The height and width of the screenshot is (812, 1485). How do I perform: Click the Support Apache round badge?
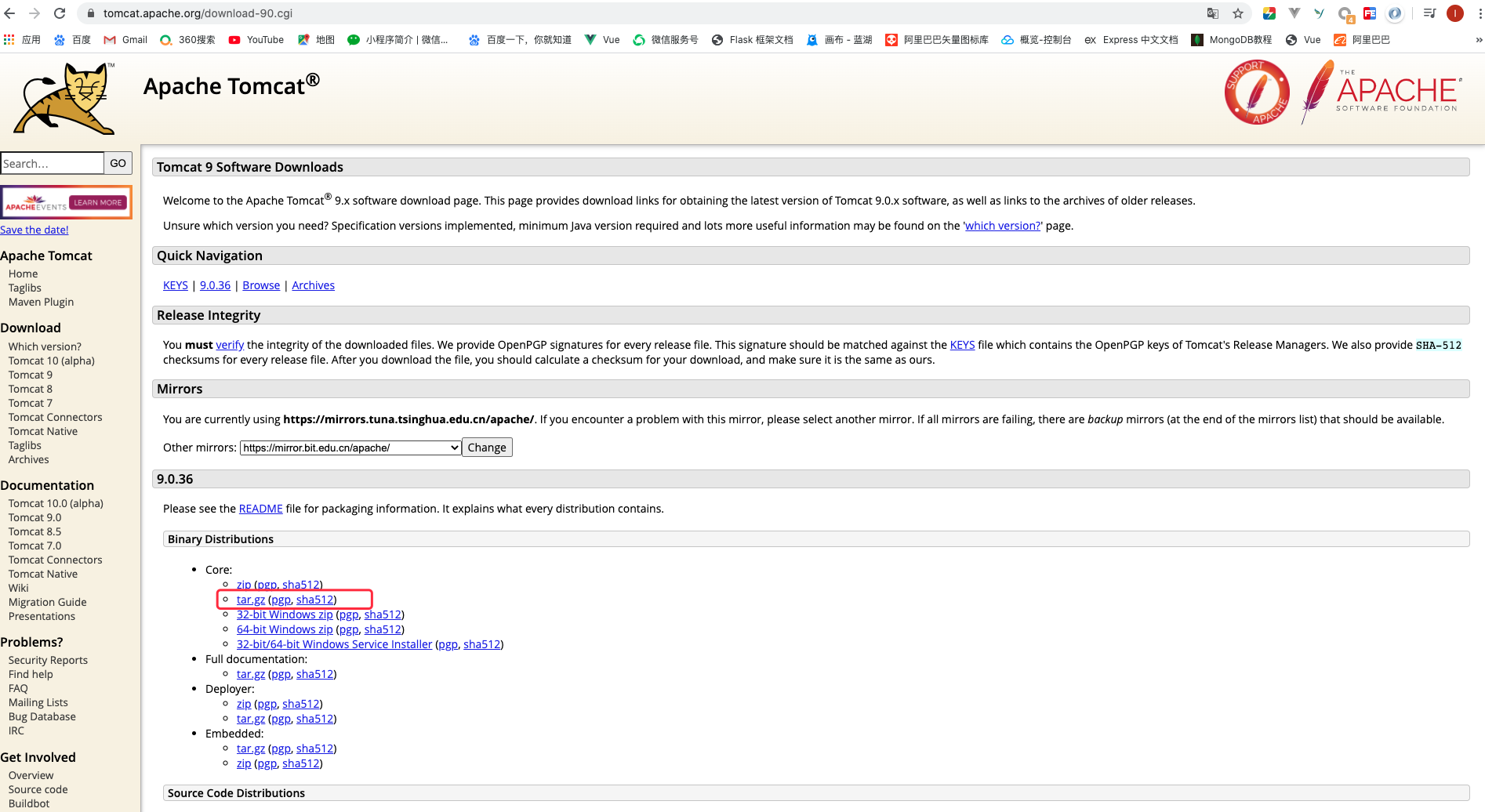[x=1257, y=92]
